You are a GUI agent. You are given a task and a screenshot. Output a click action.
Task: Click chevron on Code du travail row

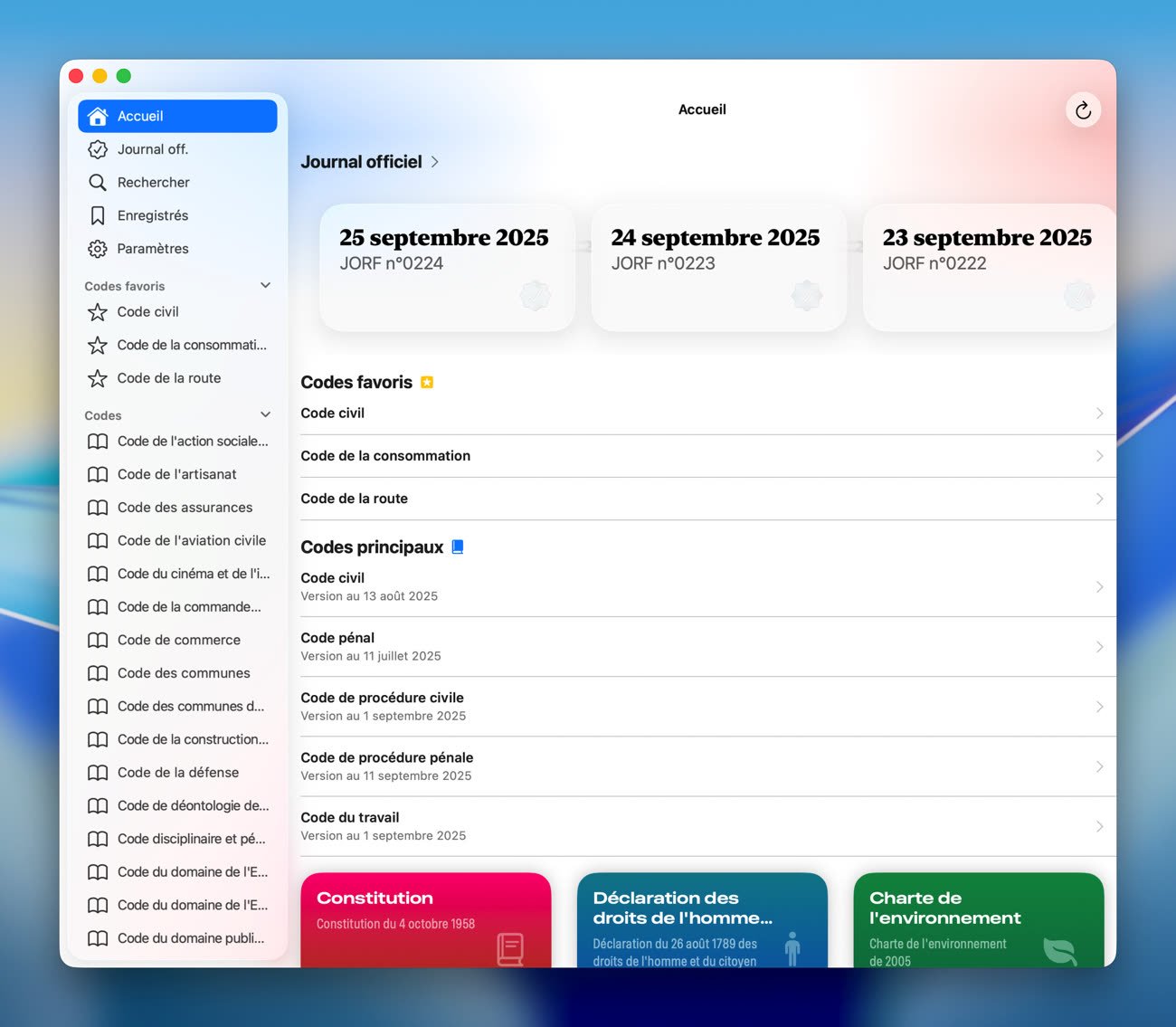pyautogui.click(x=1099, y=826)
